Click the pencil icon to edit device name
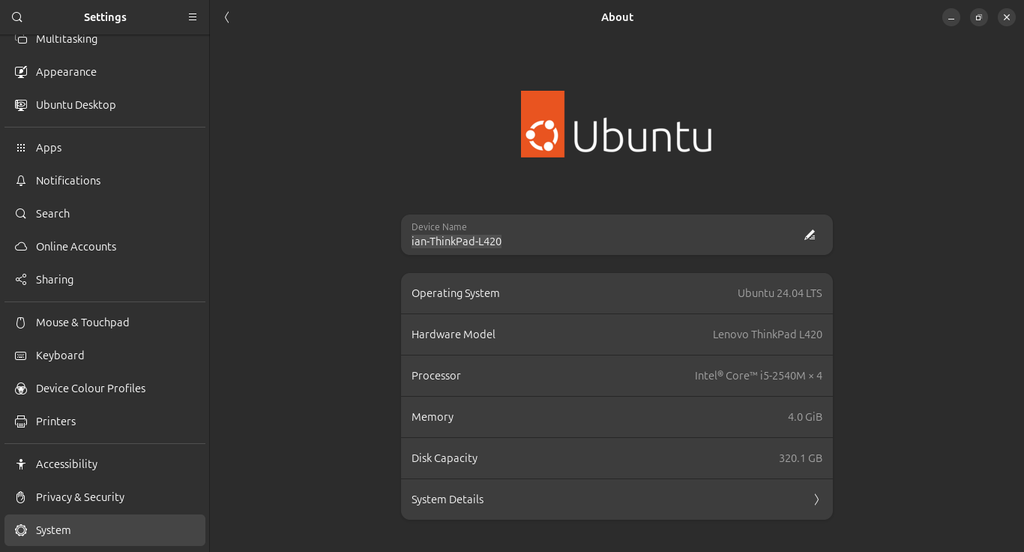This screenshot has width=1024, height=552. click(810, 235)
